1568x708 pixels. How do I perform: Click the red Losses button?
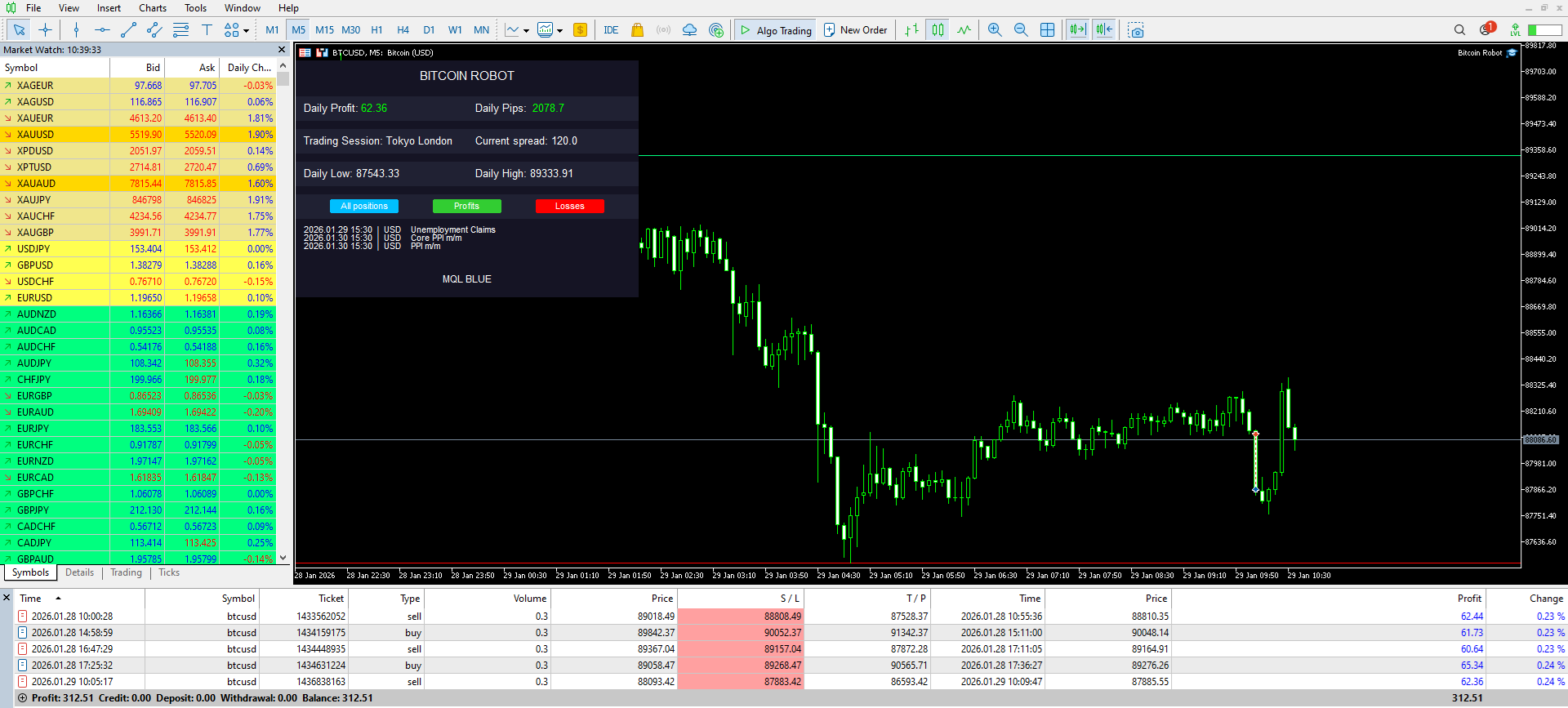click(570, 207)
